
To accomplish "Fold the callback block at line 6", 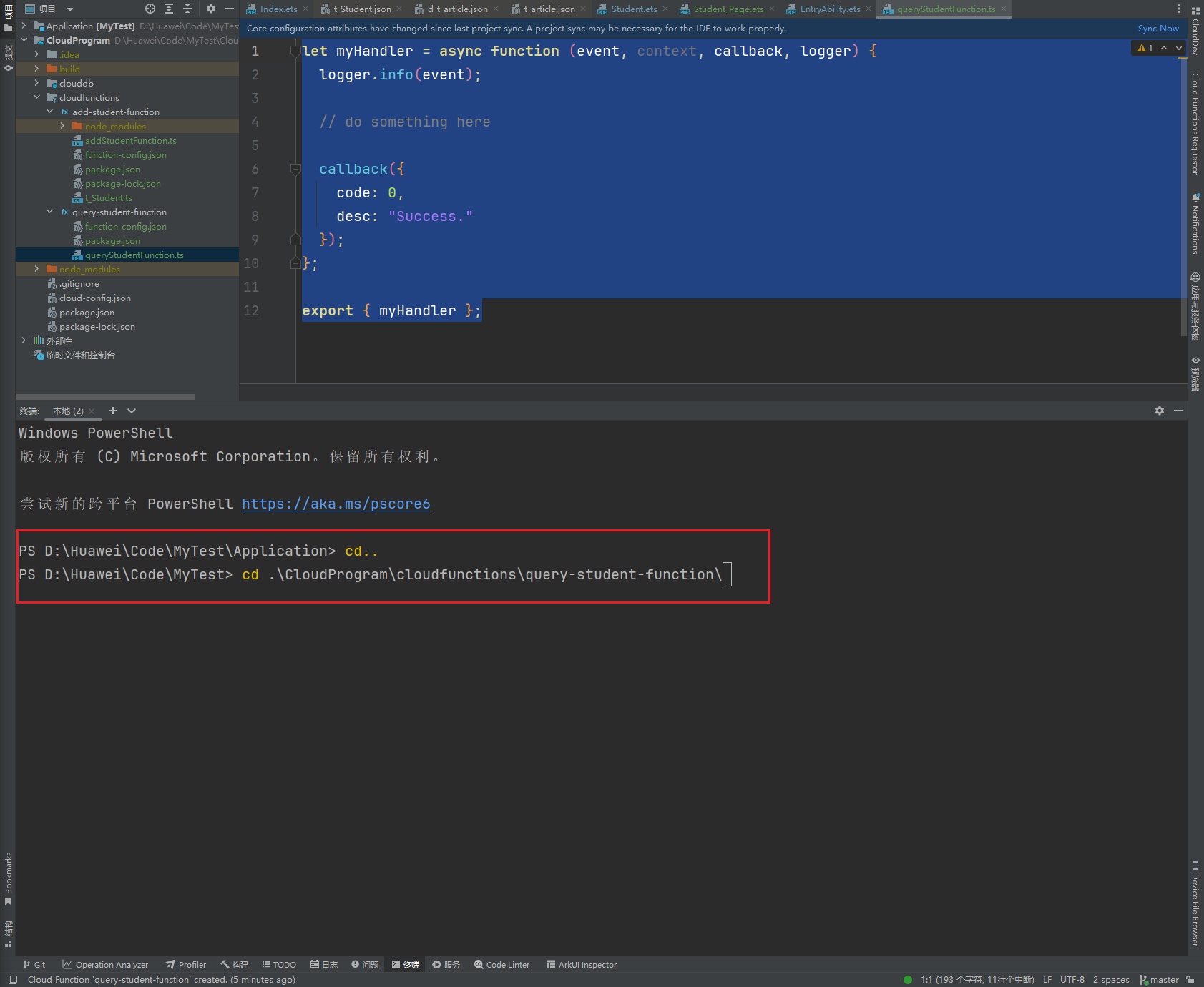I will click(x=295, y=169).
